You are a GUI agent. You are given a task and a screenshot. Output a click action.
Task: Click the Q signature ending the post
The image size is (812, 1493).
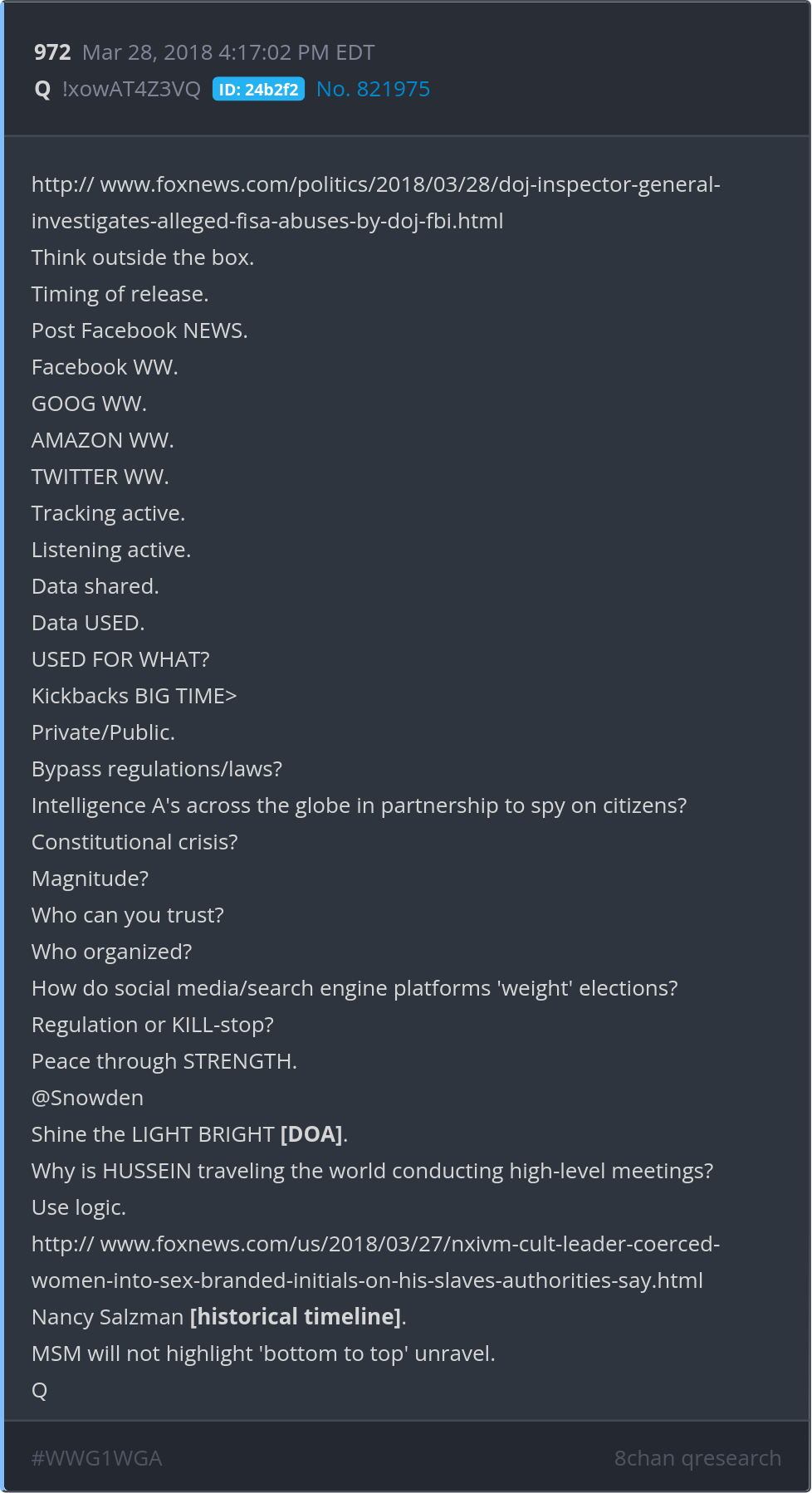pyautogui.click(x=39, y=1390)
